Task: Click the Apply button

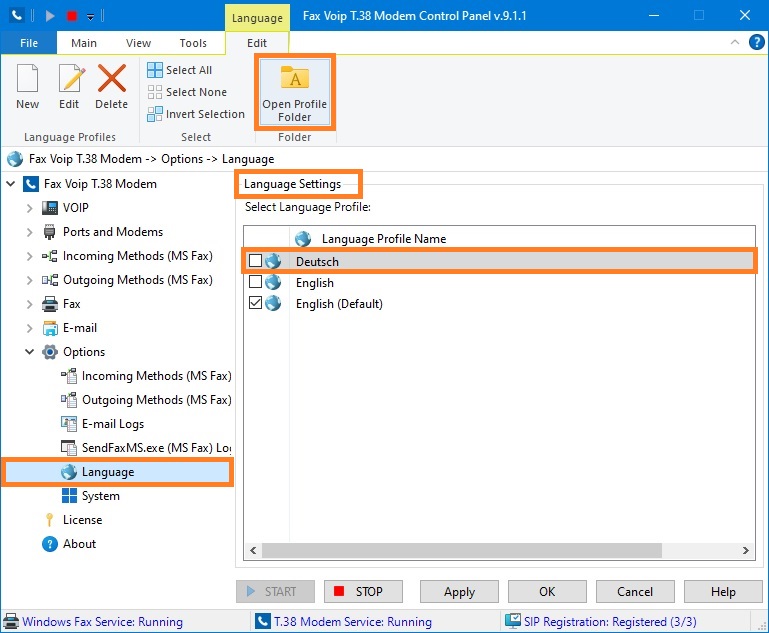Action: 460,591
